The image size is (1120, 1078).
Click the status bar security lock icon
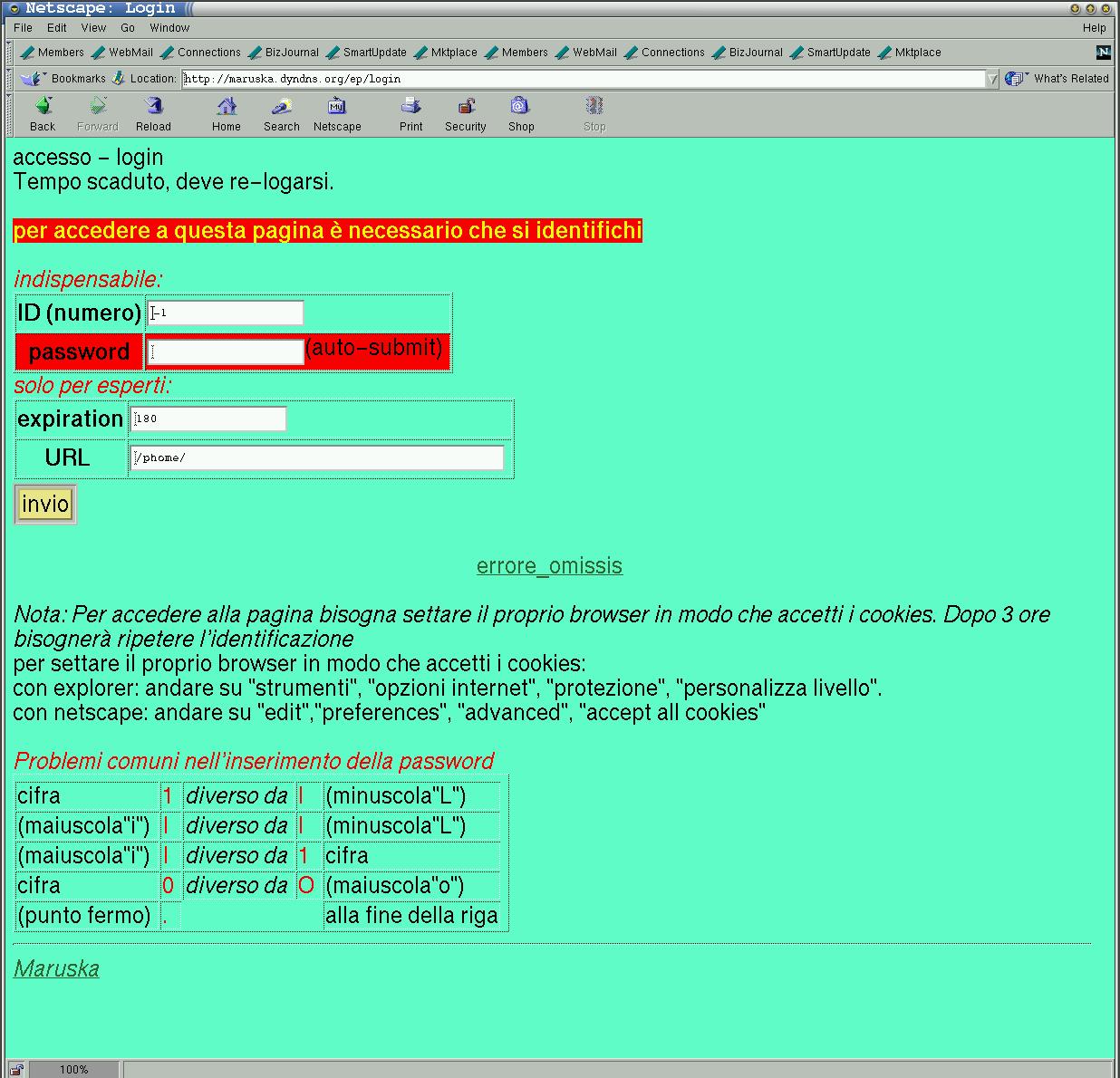coord(16,1070)
